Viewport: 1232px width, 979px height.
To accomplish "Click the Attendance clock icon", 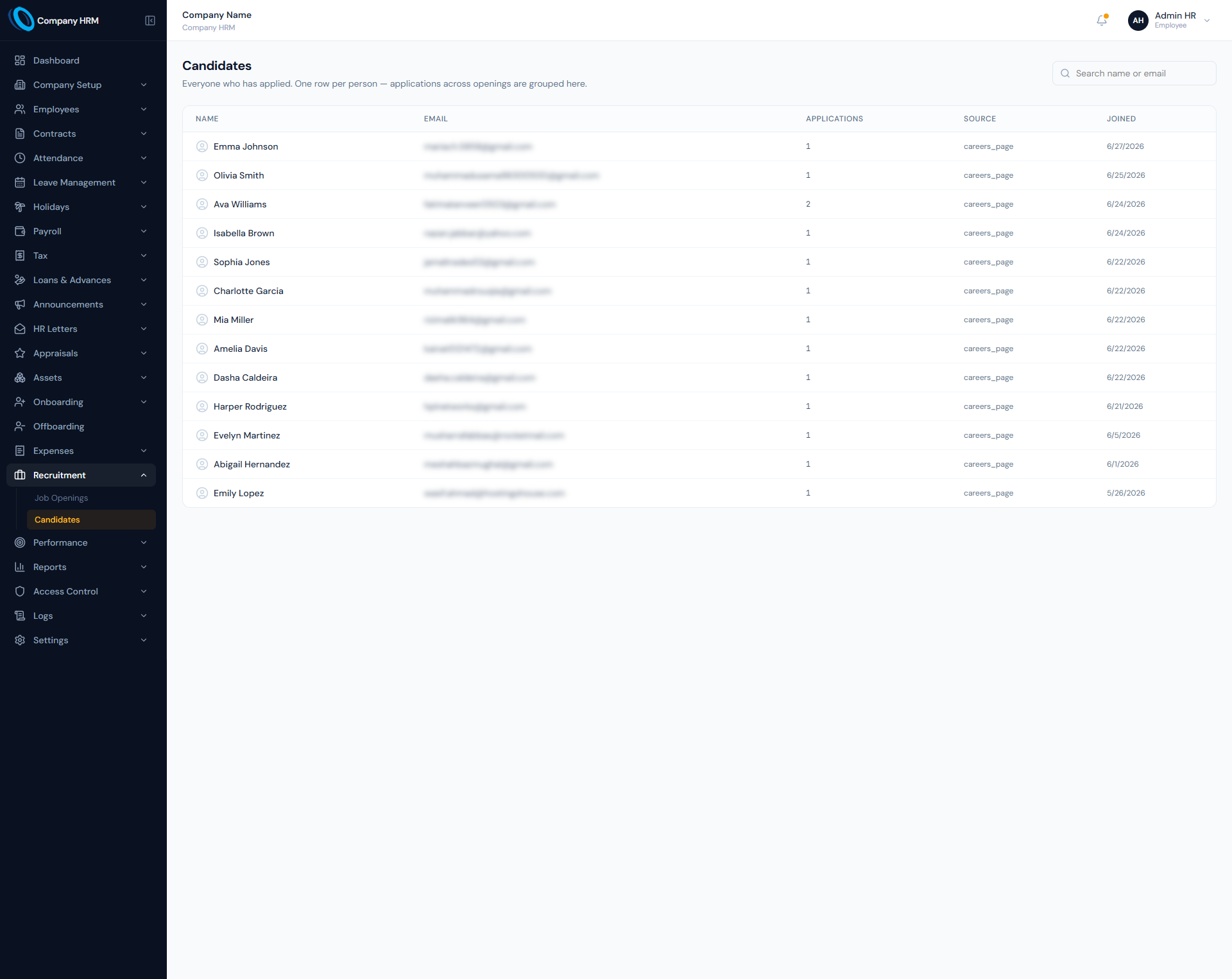I will 20,158.
